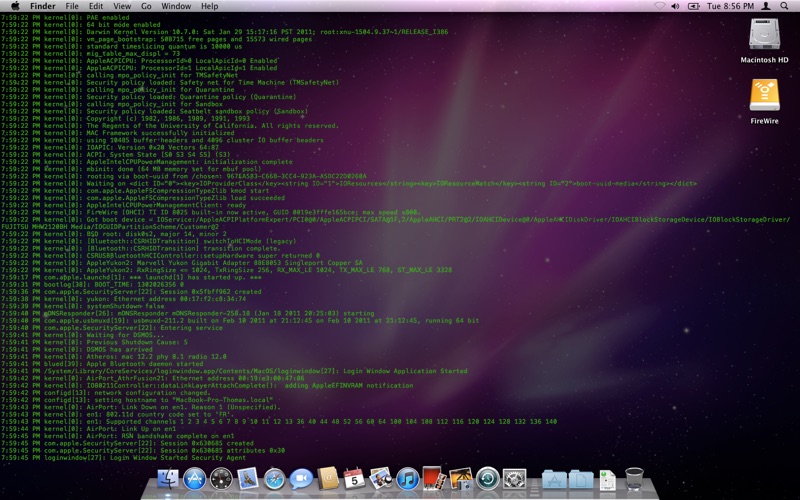Open iCal calendar icon

(x=354, y=480)
